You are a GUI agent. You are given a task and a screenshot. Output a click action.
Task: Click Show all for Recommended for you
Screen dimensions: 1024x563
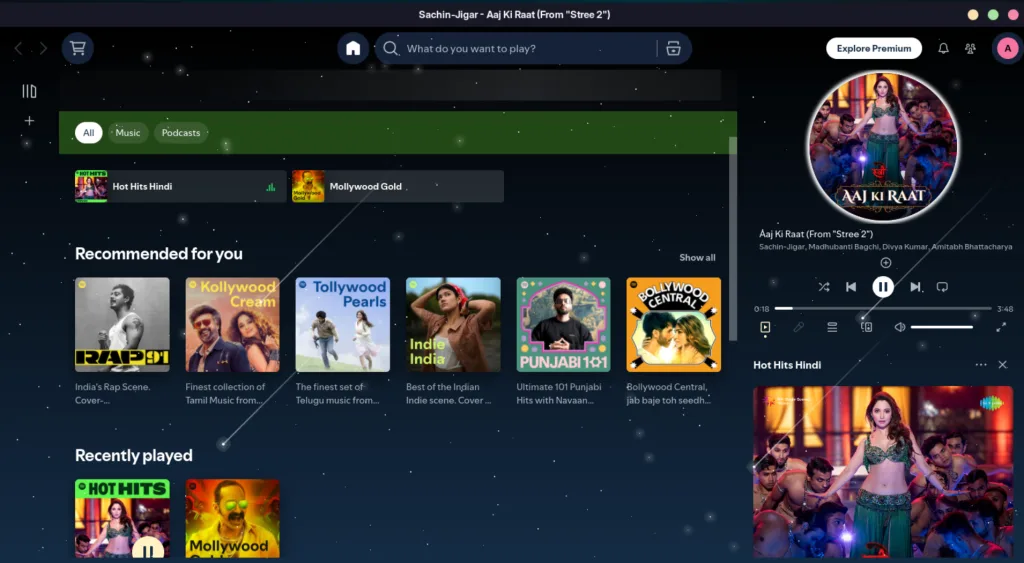click(x=697, y=258)
